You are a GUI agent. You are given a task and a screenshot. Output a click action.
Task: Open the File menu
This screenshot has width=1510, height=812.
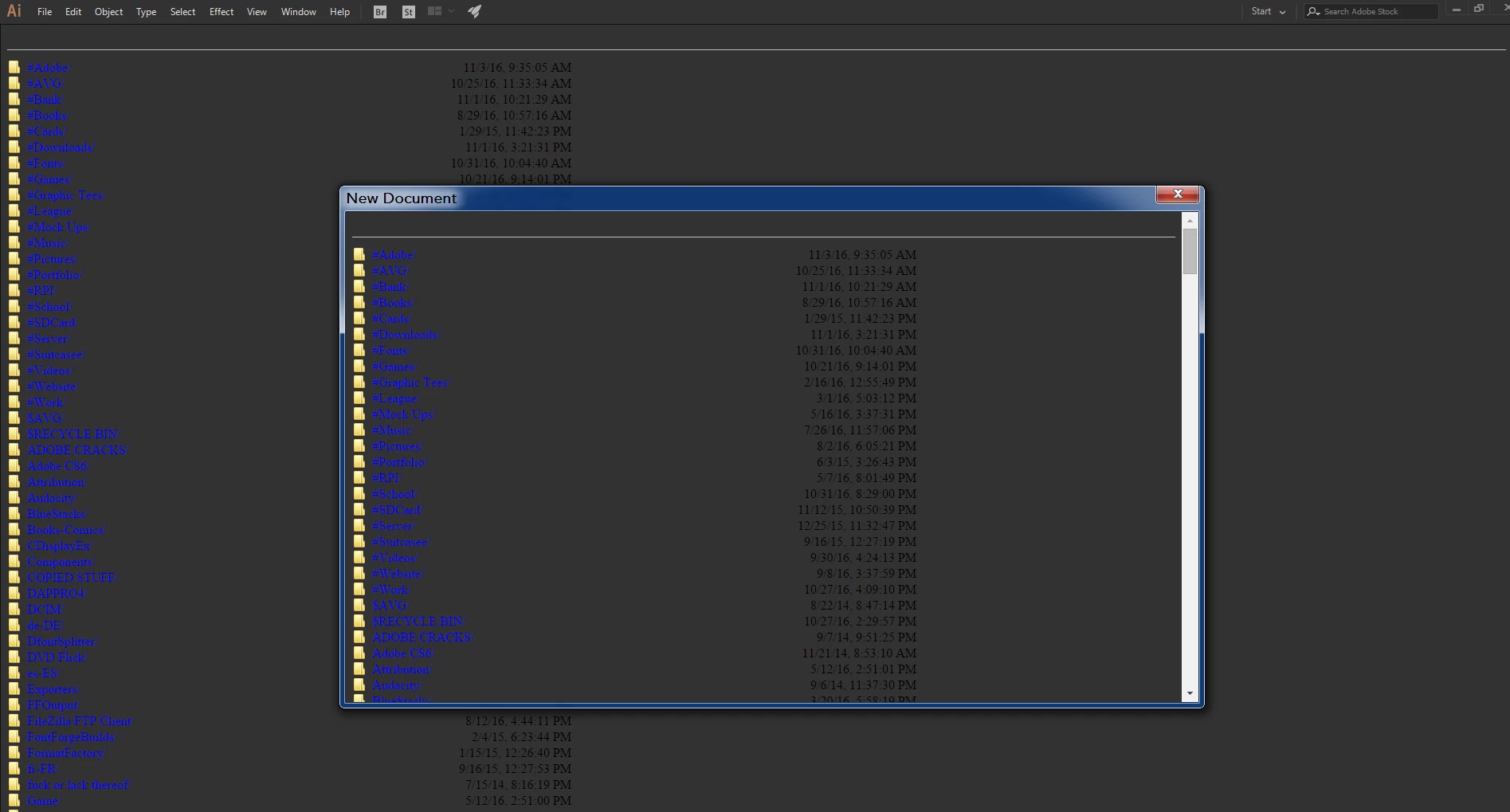coord(45,12)
